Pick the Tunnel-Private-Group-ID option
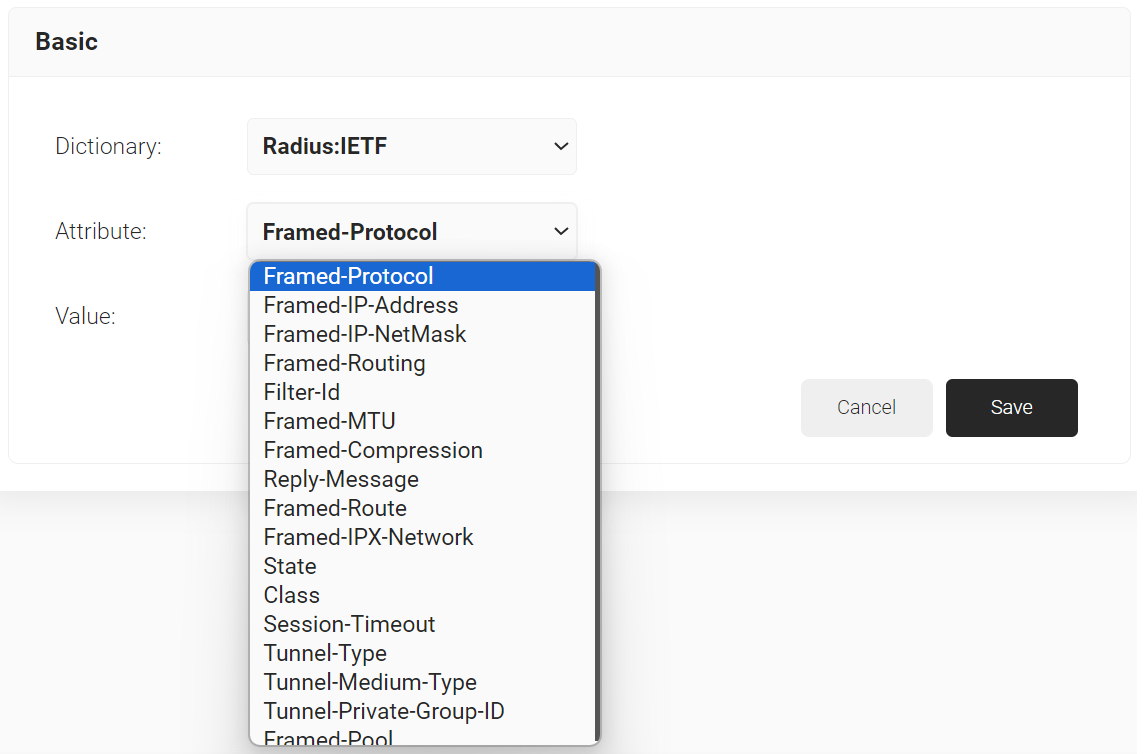The image size is (1144, 754). (x=422, y=712)
